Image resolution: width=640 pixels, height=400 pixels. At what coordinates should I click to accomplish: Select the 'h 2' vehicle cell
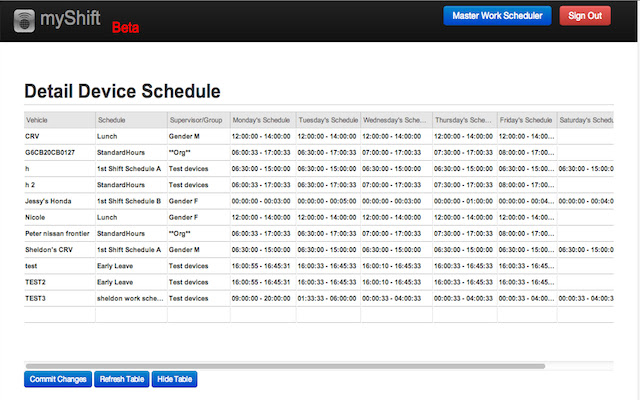click(x=60, y=185)
